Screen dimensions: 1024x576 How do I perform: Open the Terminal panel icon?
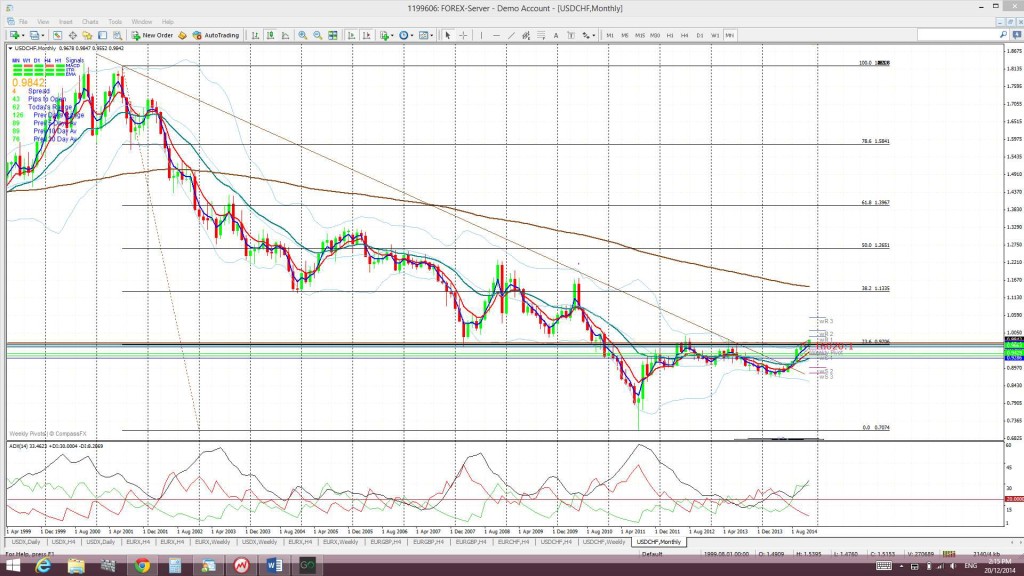click(x=103, y=35)
